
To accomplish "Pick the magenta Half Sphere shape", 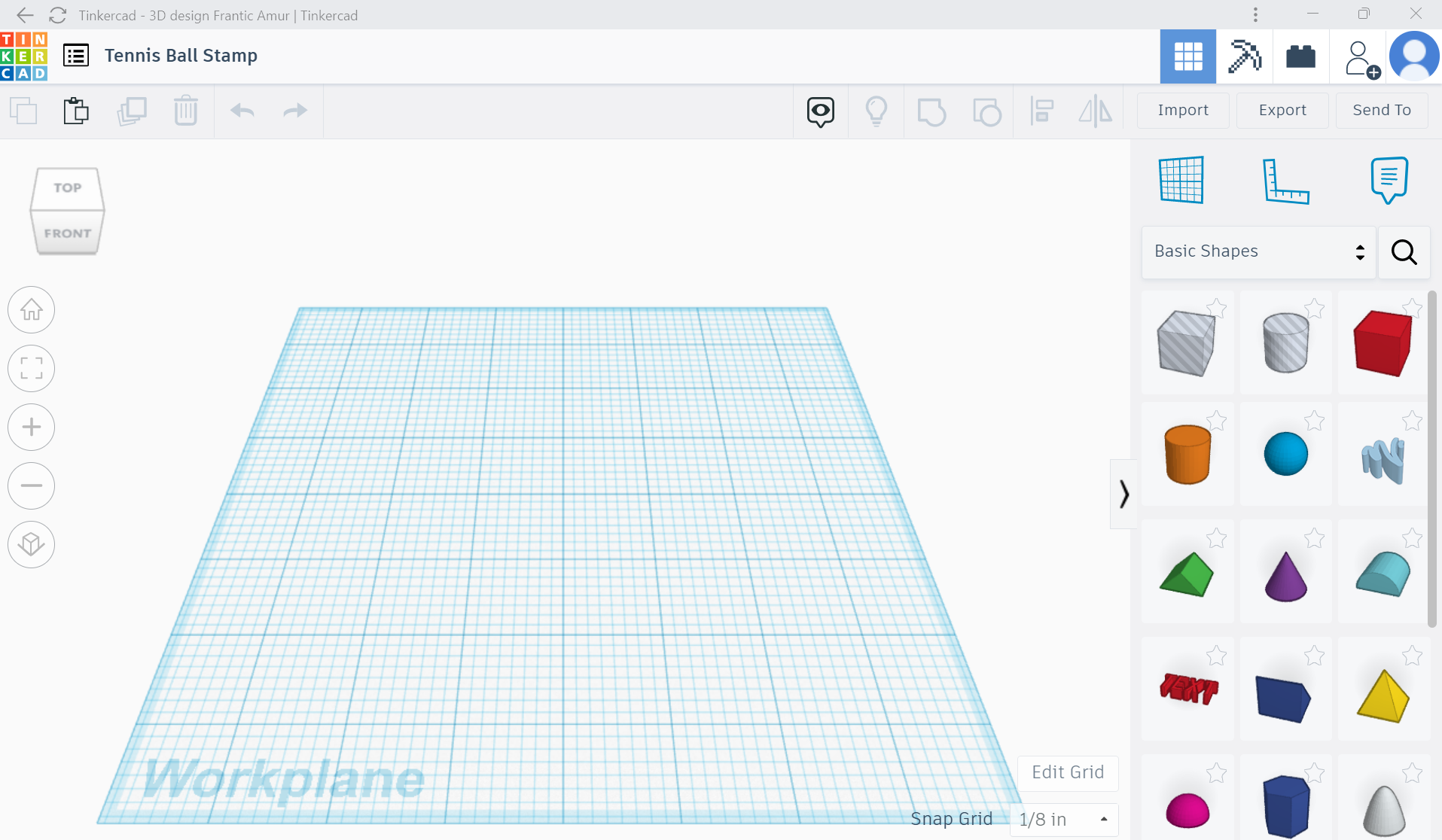I will 1187,811.
